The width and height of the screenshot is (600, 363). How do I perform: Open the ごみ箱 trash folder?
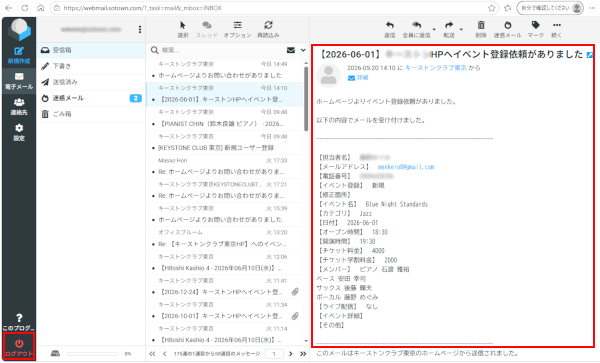(91, 114)
